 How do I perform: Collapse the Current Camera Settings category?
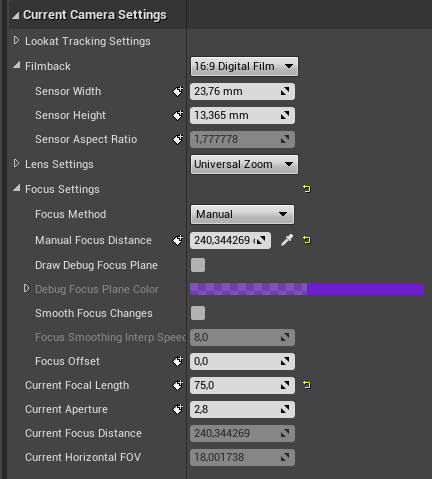click(x=16, y=15)
